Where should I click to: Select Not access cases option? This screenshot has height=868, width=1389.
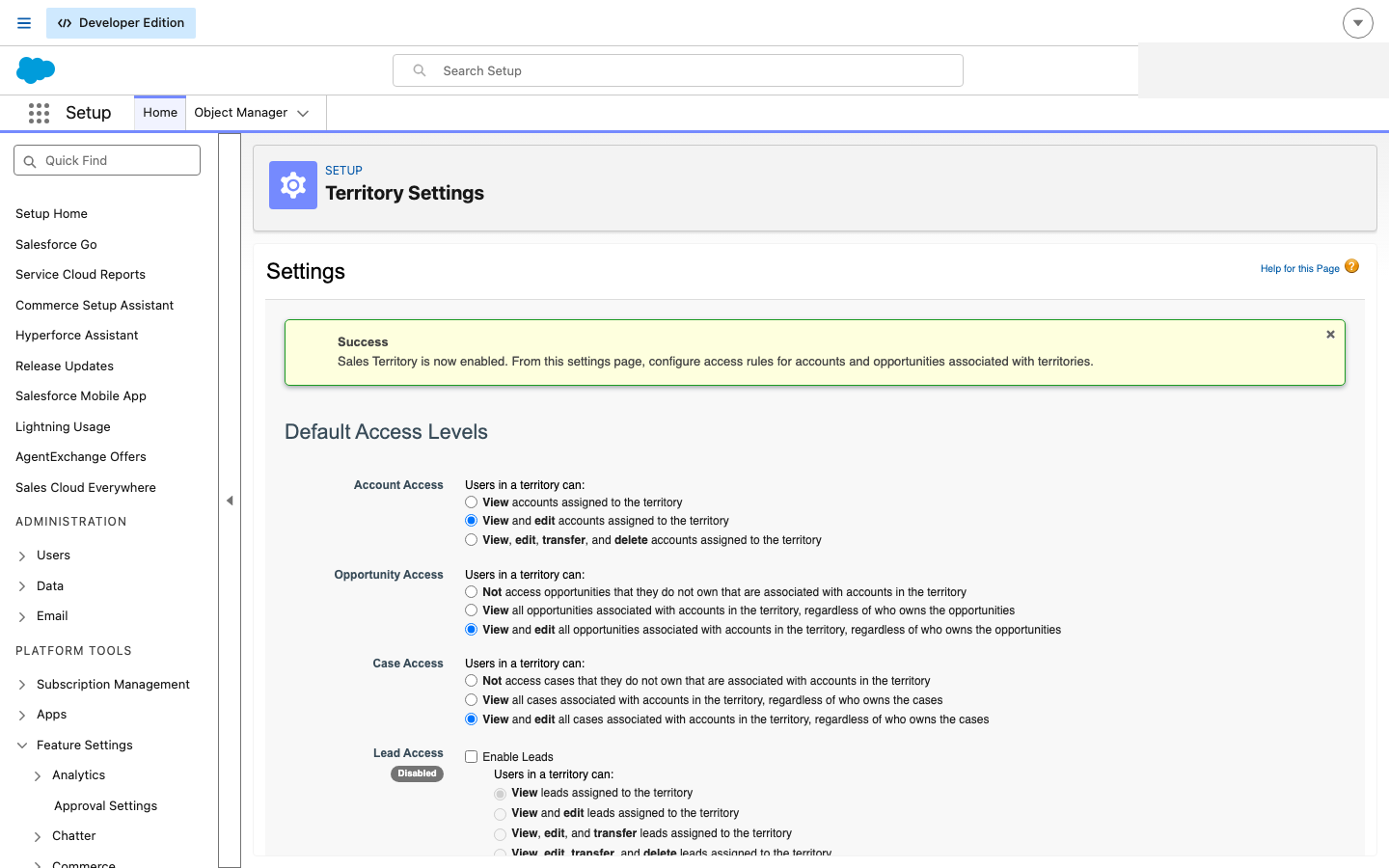(x=471, y=681)
